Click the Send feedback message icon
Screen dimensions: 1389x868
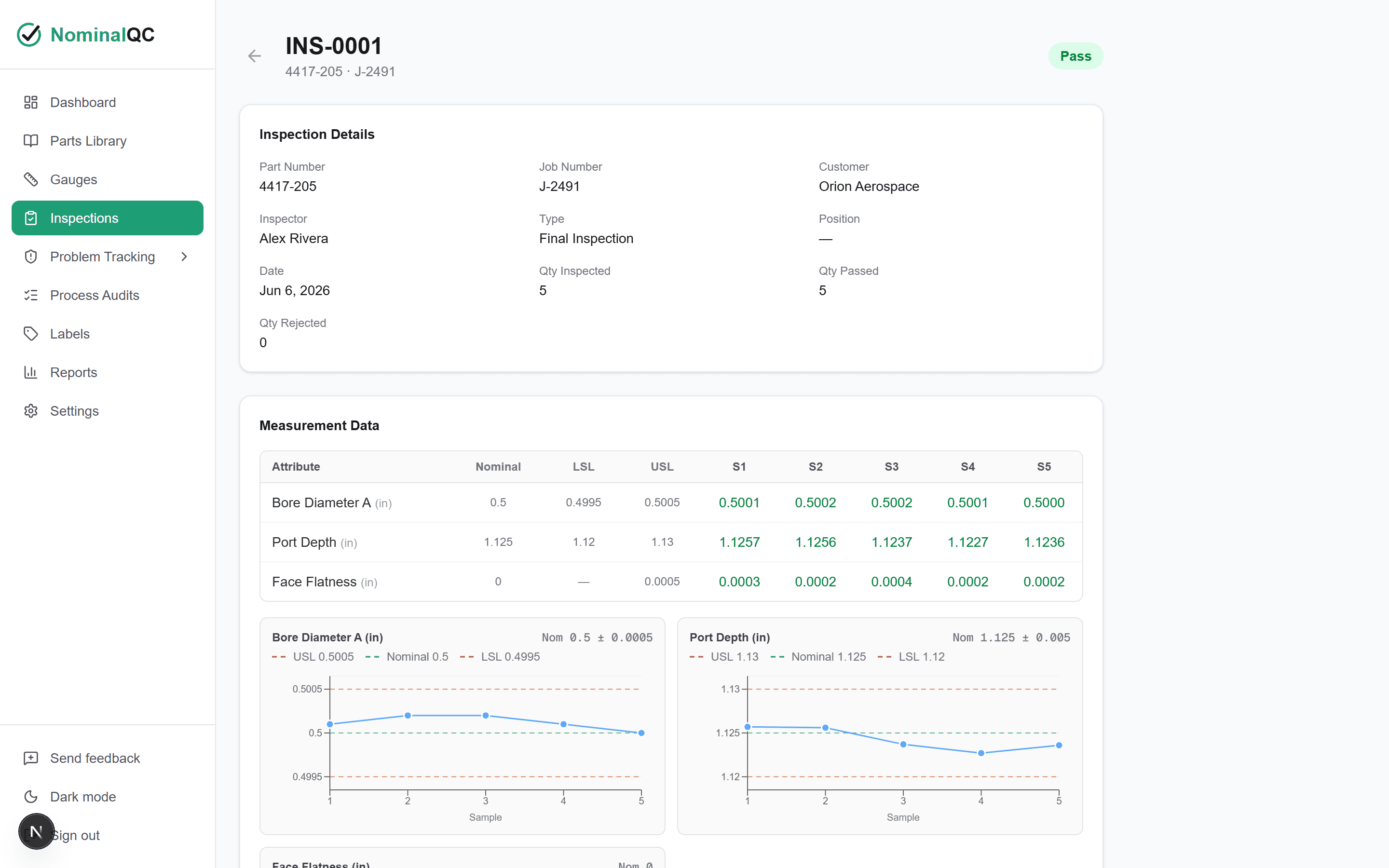tap(31, 759)
